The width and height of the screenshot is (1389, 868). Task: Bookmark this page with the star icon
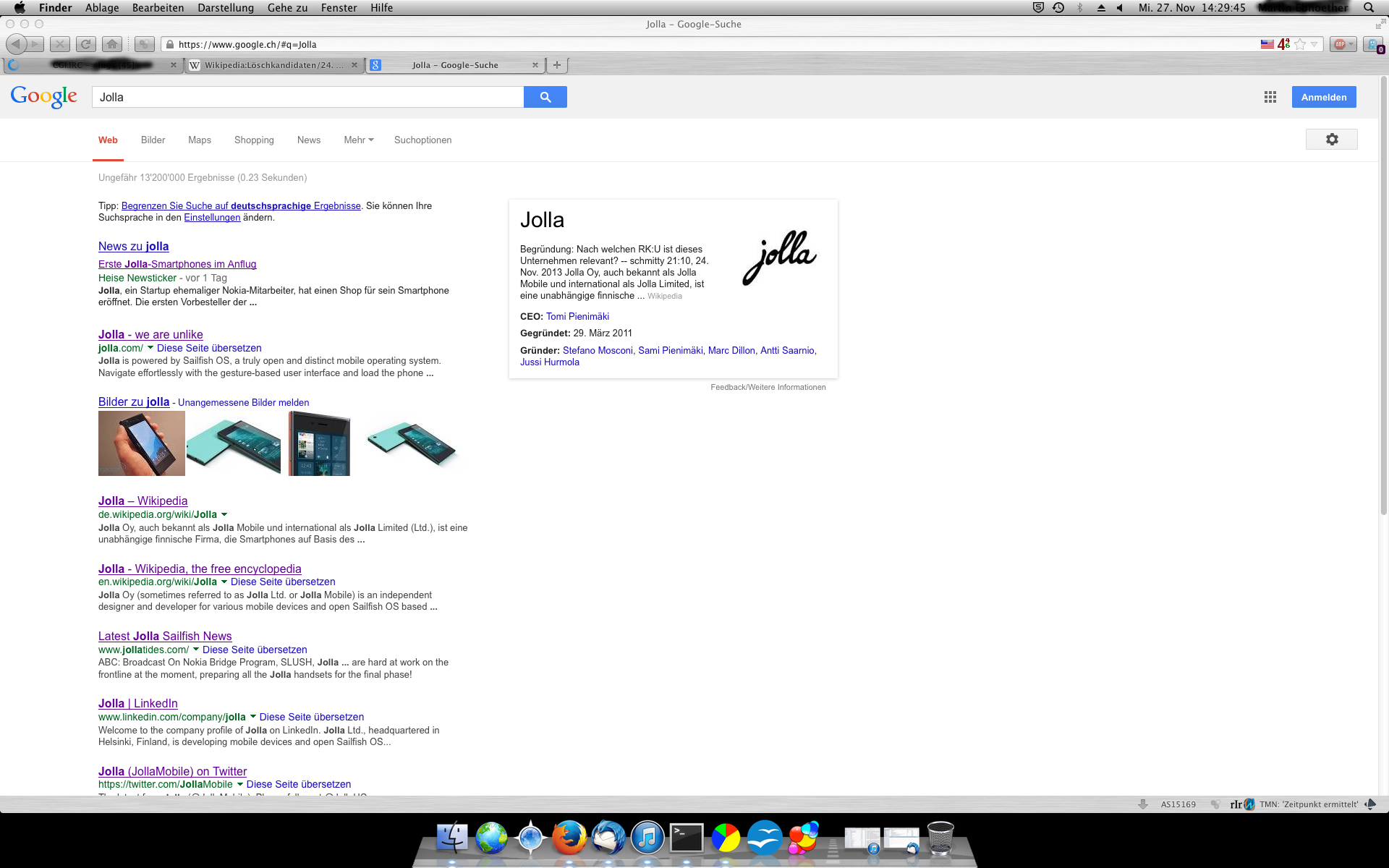tap(1300, 44)
